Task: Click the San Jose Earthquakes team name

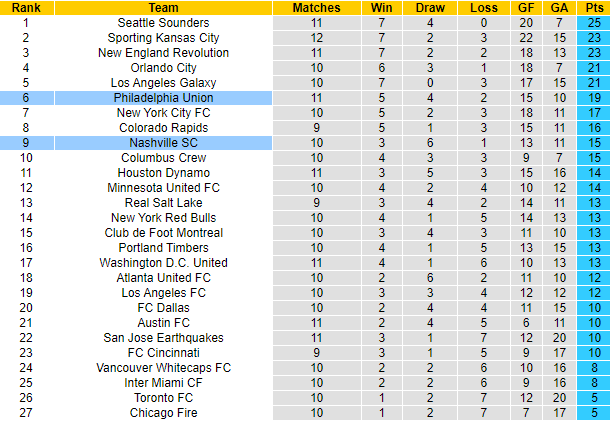Action: point(163,338)
